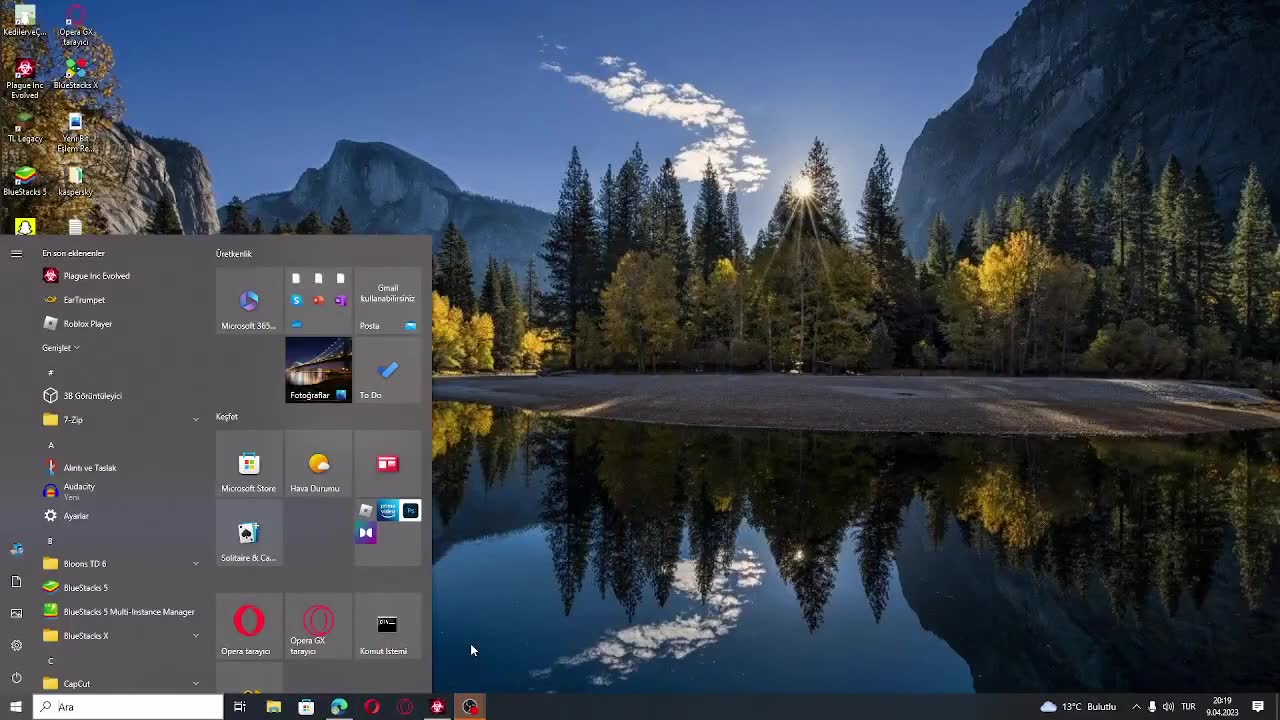Launch Opera GX tarayıcı tile
The image size is (1280, 720).
coord(318,627)
